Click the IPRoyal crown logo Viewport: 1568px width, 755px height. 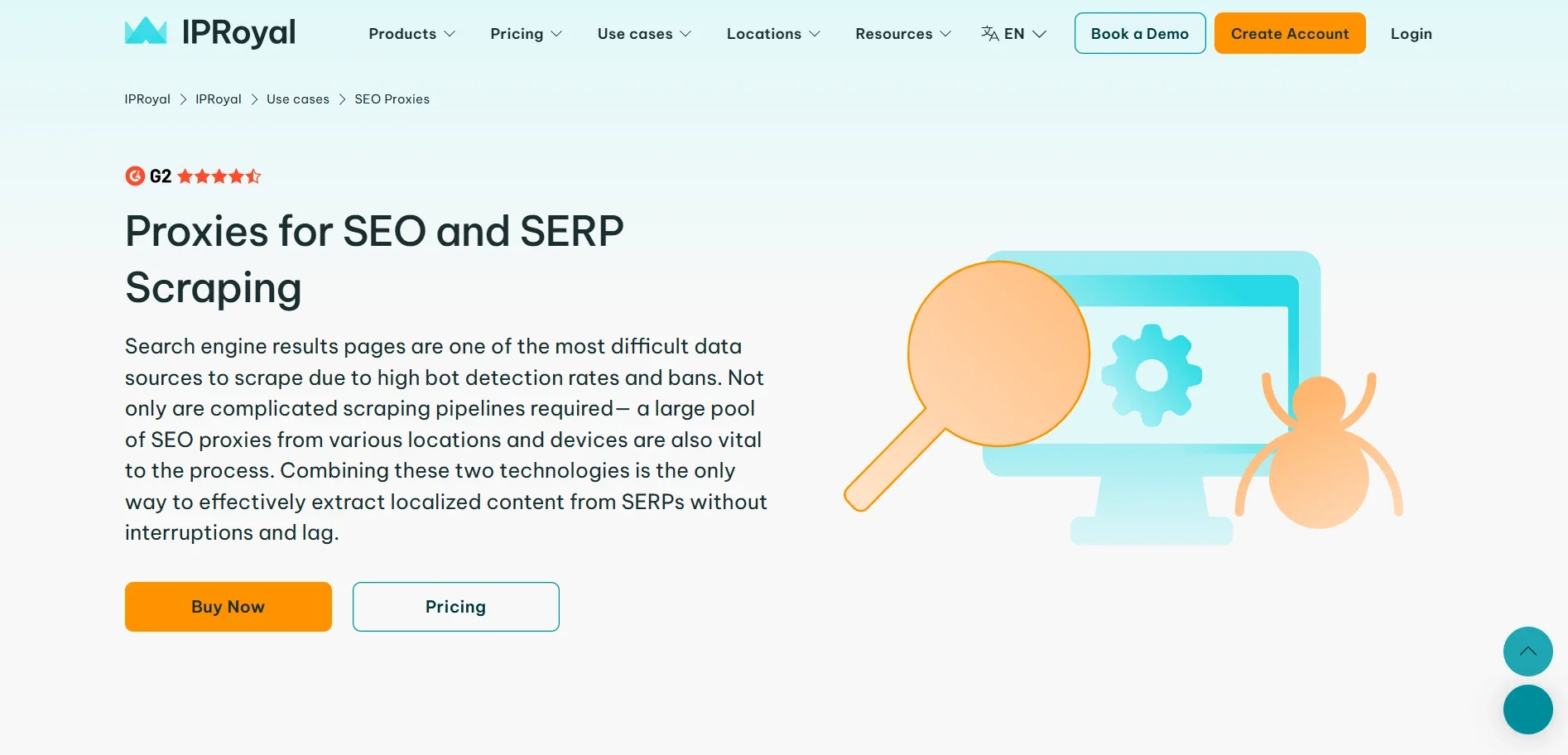(x=210, y=31)
